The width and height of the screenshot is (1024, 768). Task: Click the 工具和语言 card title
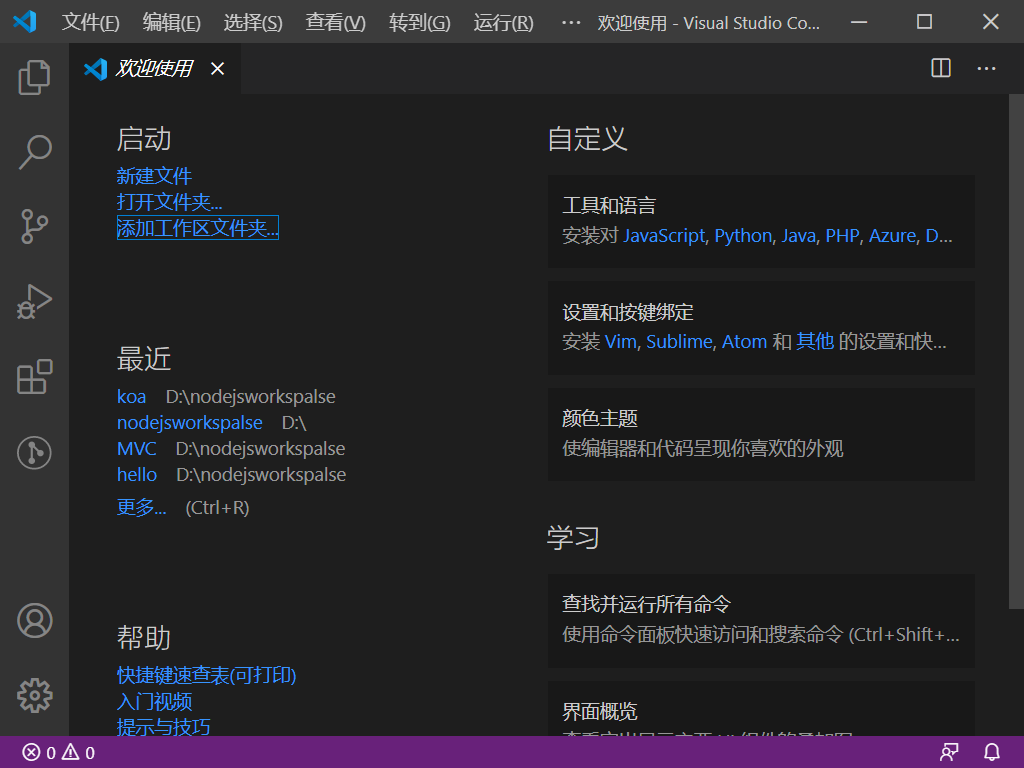pyautogui.click(x=609, y=206)
